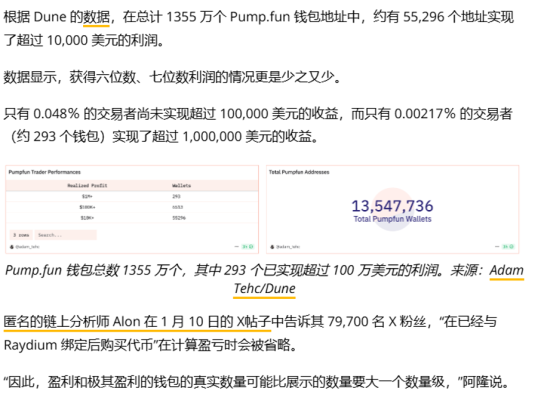Open the "Adam" source link in caption
Screen dimensions: 541x401
point(506,270)
